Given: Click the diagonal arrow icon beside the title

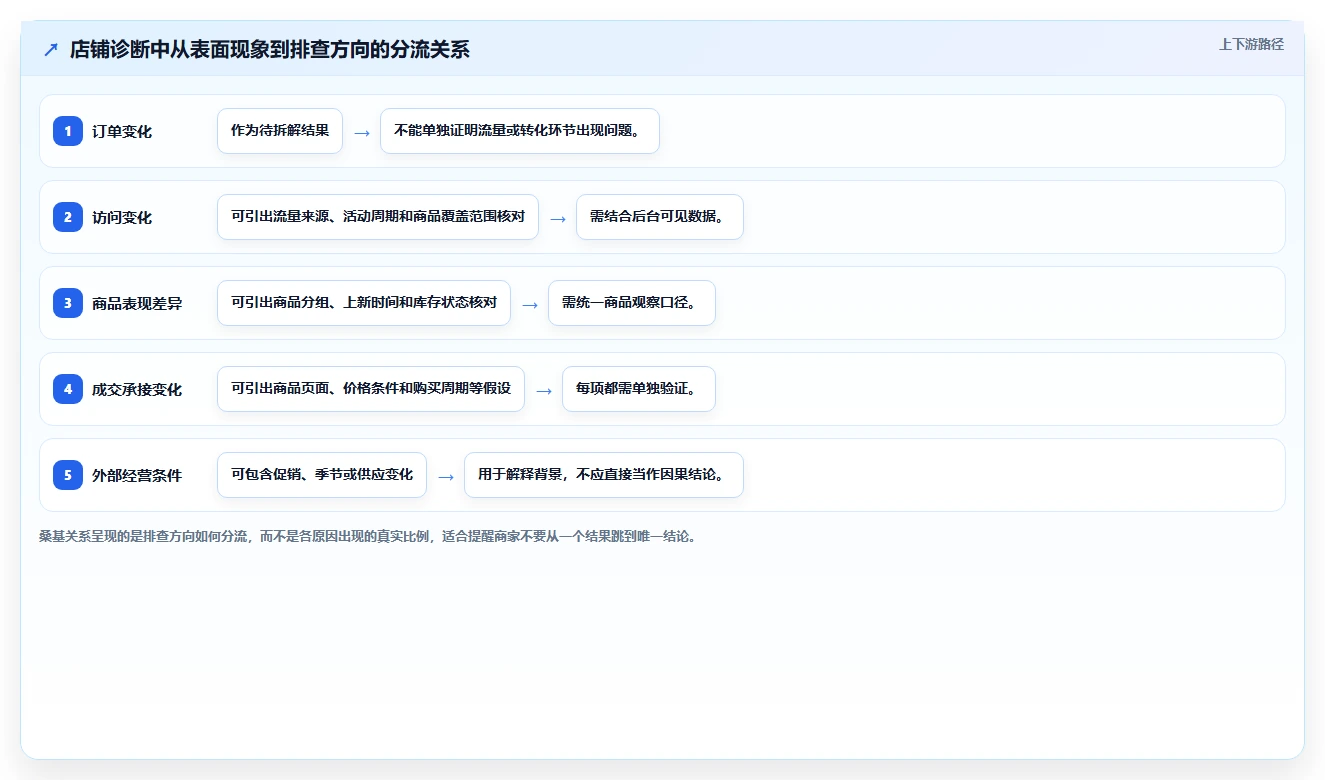Looking at the screenshot, I should (x=51, y=49).
